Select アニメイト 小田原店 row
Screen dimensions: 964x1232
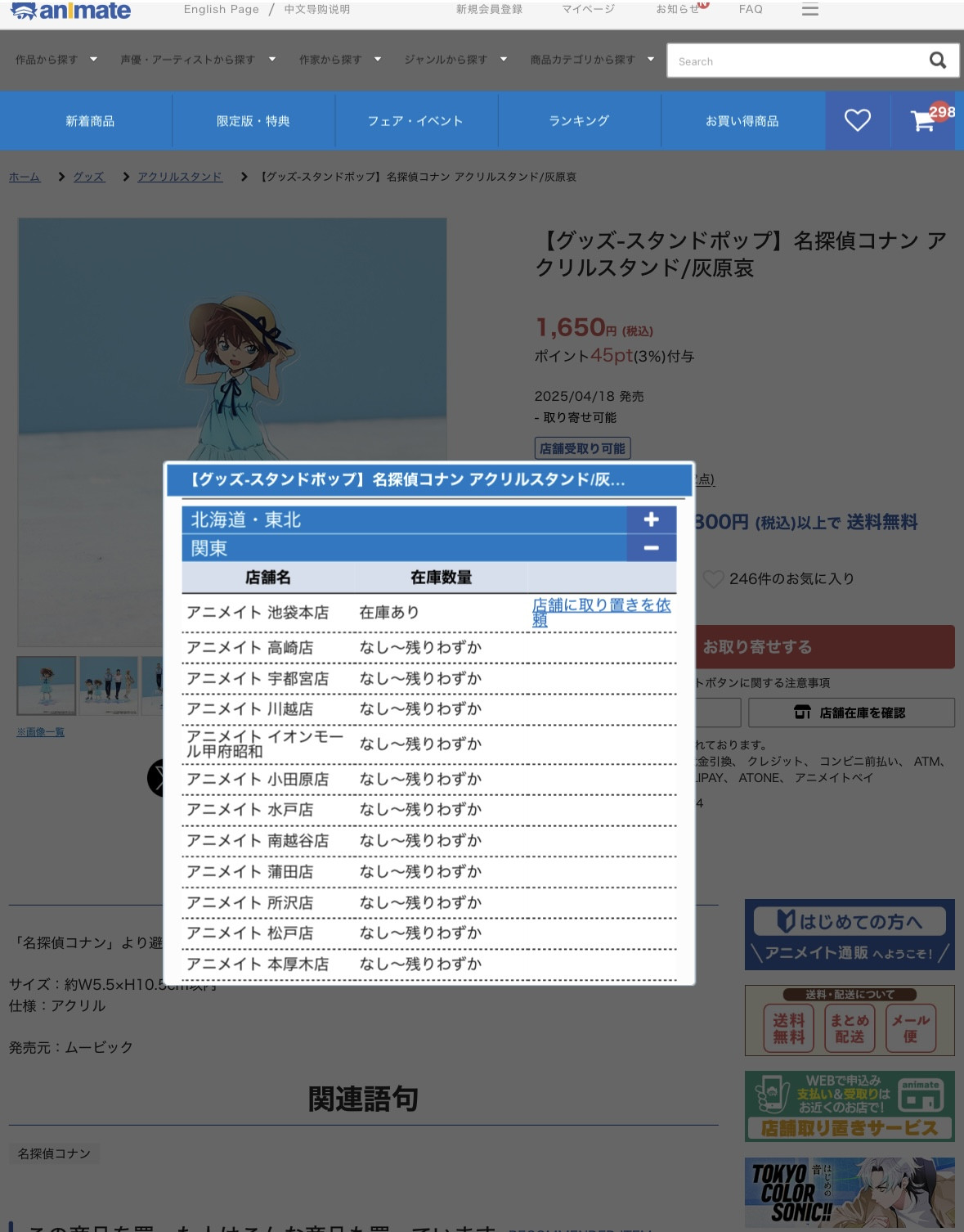click(x=429, y=779)
